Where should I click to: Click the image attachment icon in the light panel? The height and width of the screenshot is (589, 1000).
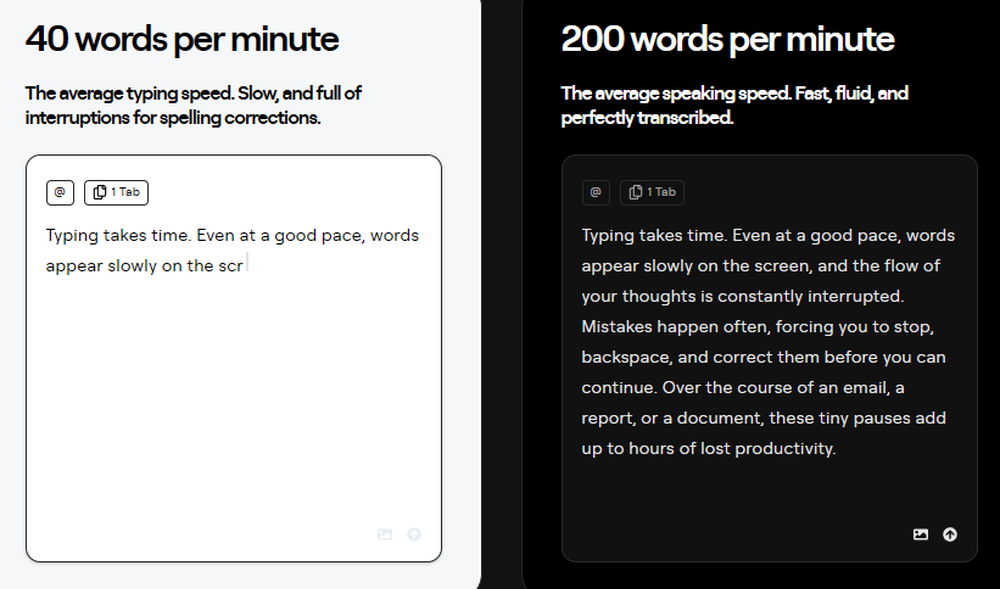385,534
